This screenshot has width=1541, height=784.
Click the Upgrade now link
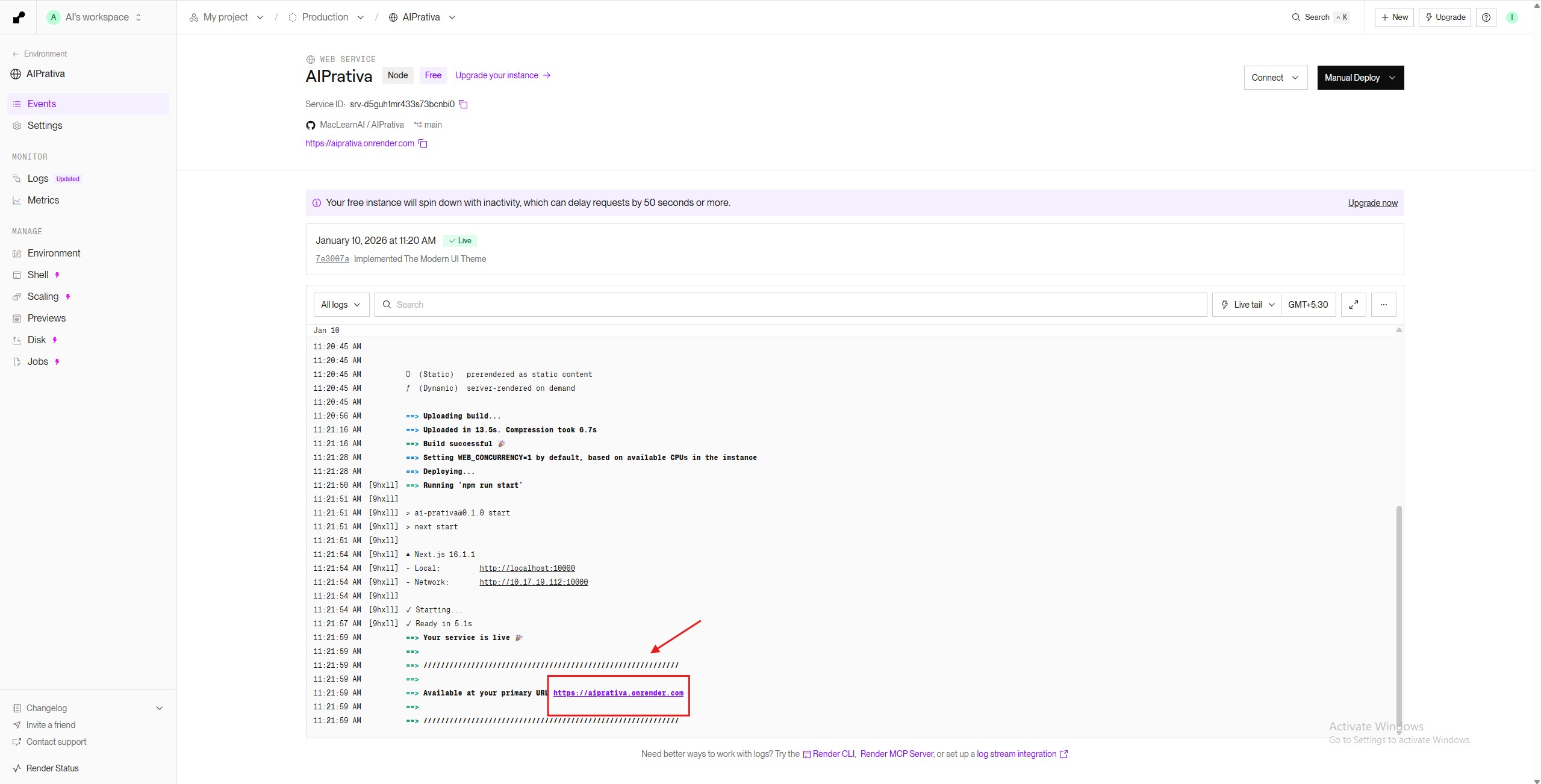tap(1372, 203)
